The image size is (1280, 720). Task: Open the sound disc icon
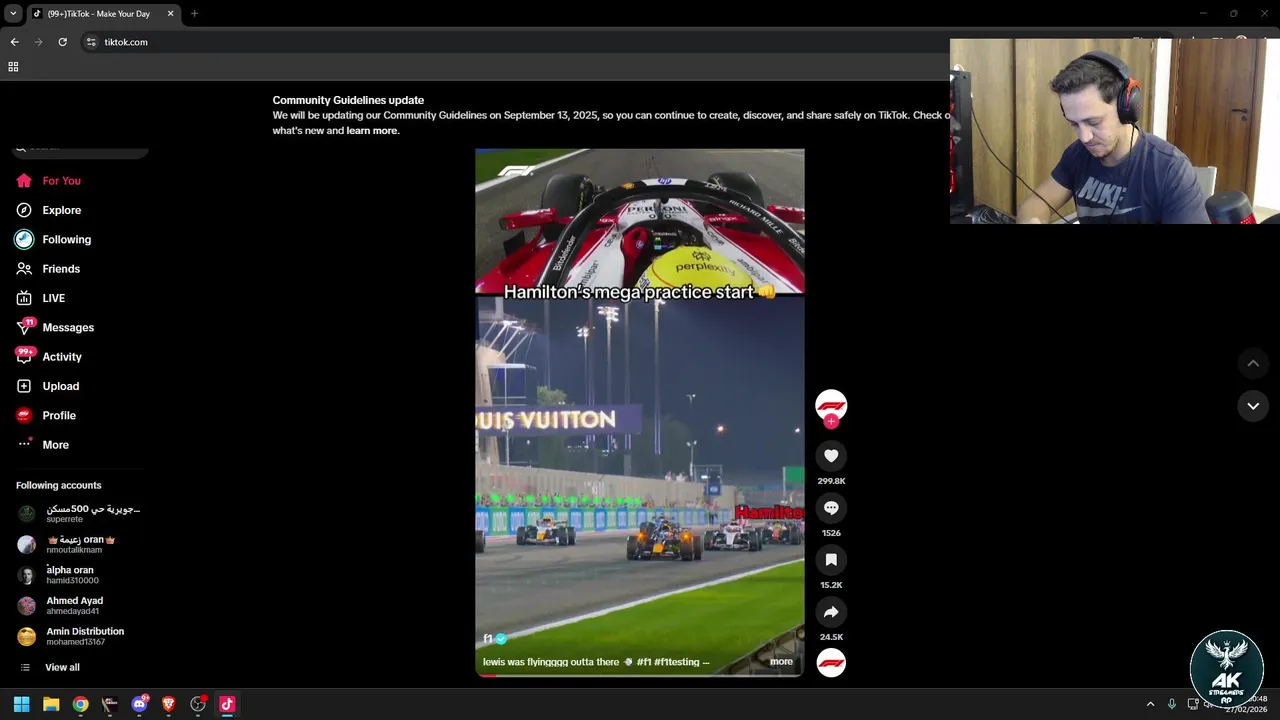pos(831,663)
